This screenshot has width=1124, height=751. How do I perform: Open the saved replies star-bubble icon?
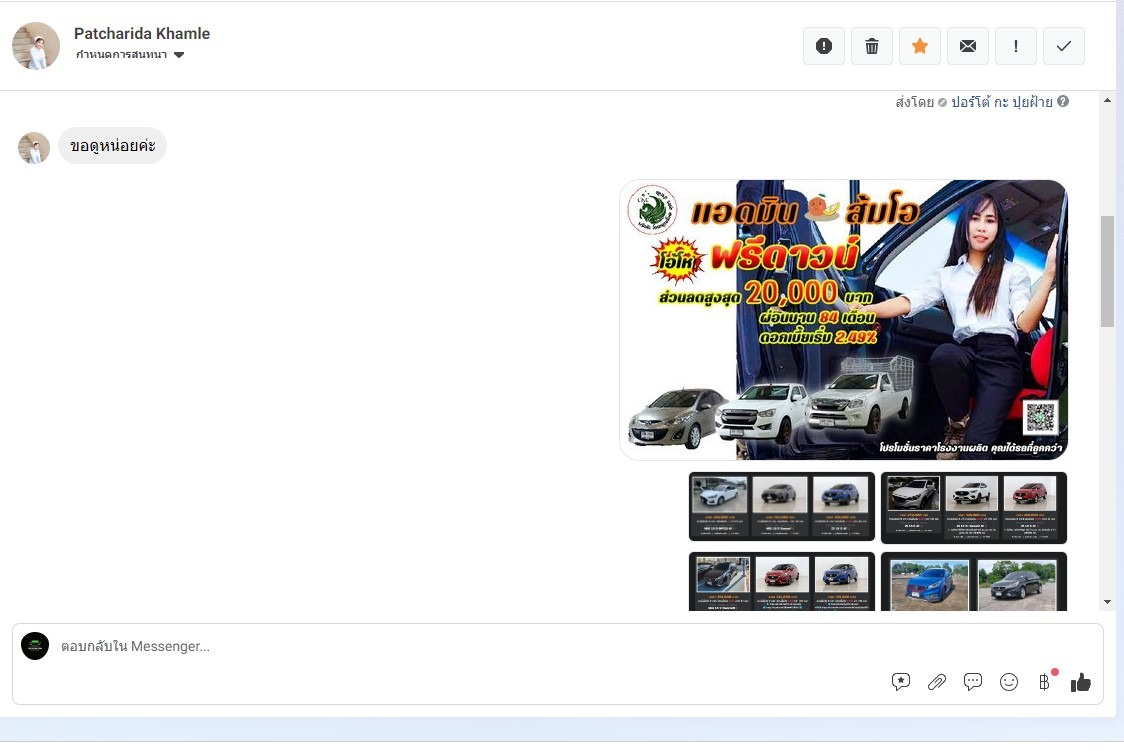coord(901,682)
